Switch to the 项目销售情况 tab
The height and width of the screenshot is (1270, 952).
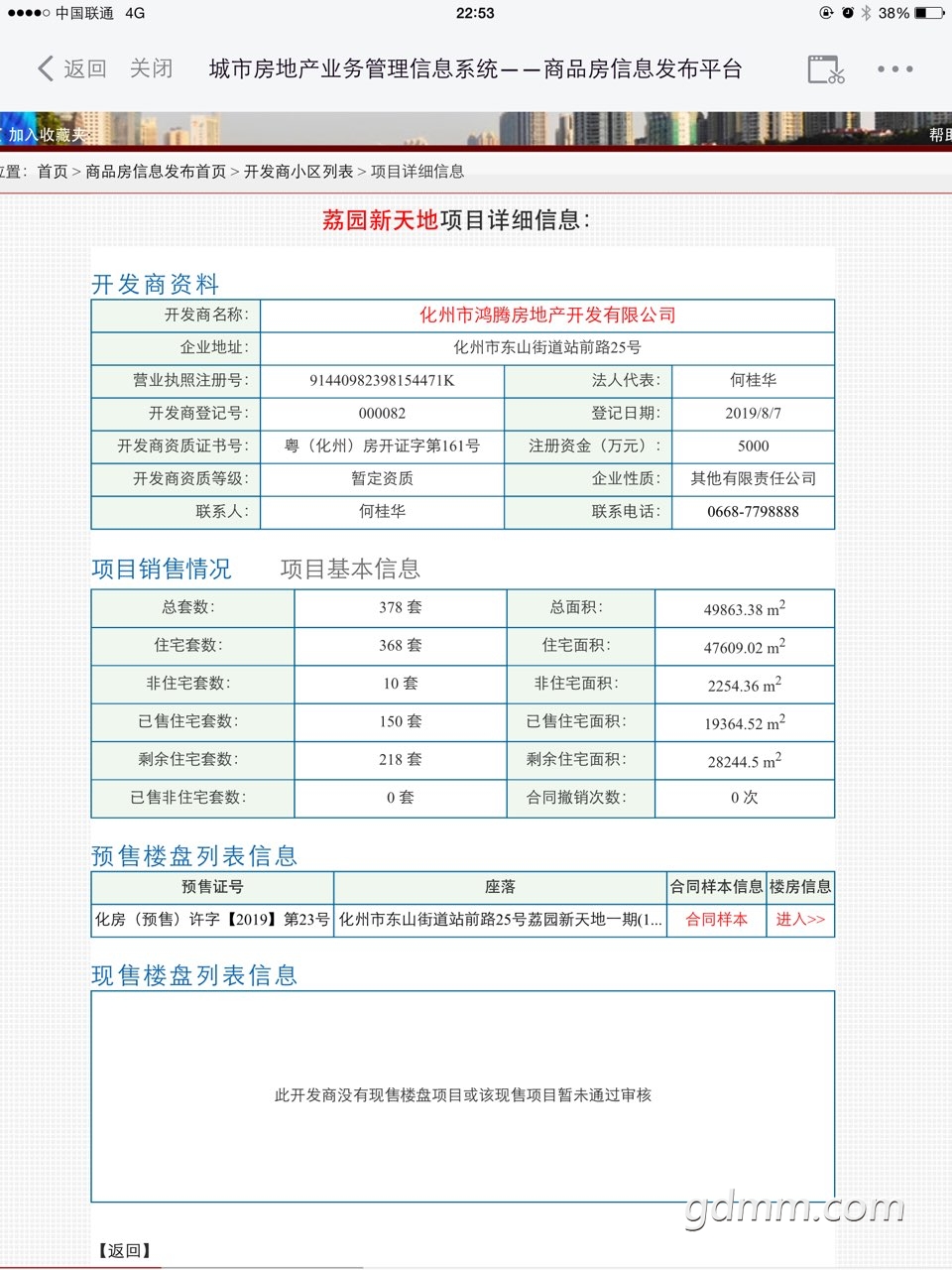click(x=162, y=569)
